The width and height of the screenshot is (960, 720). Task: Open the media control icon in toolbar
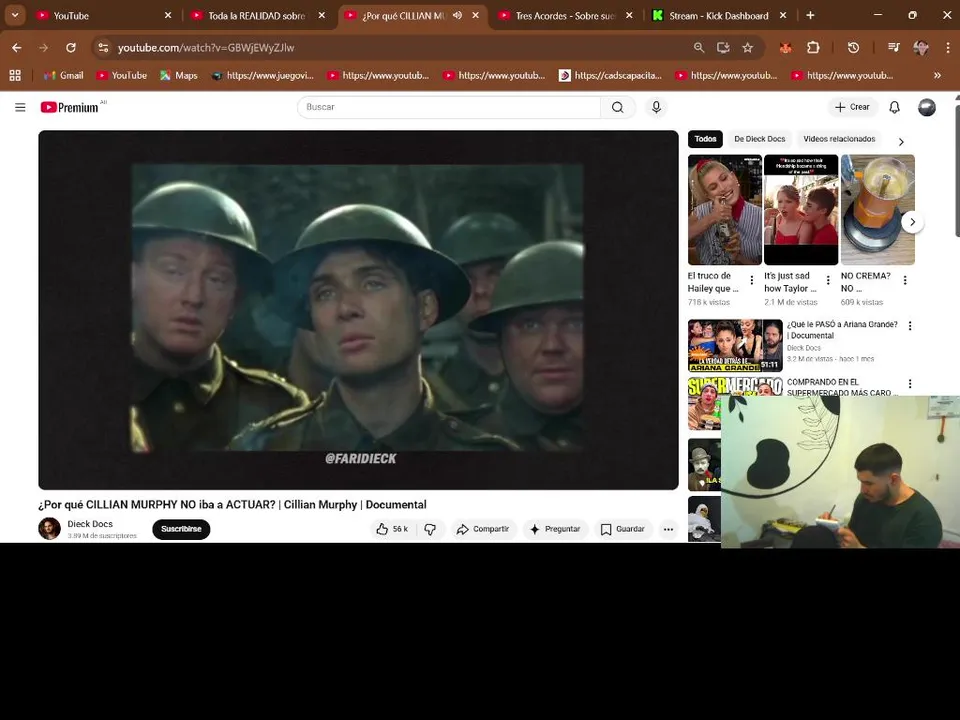click(894, 48)
